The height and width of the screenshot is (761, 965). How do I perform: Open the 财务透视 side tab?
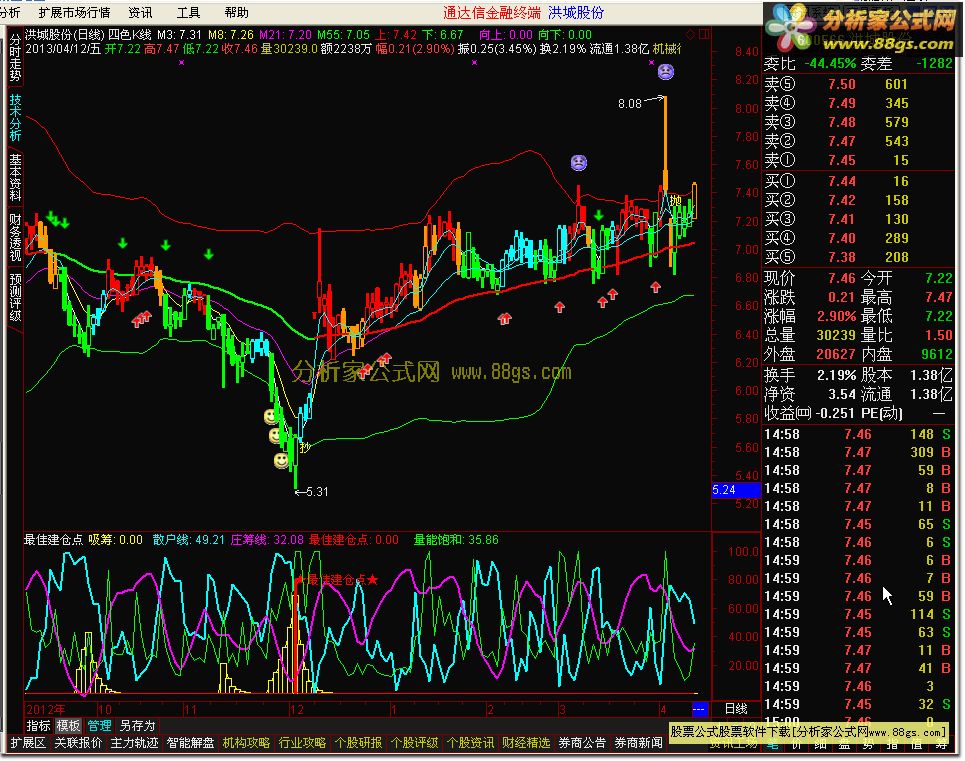(15, 237)
